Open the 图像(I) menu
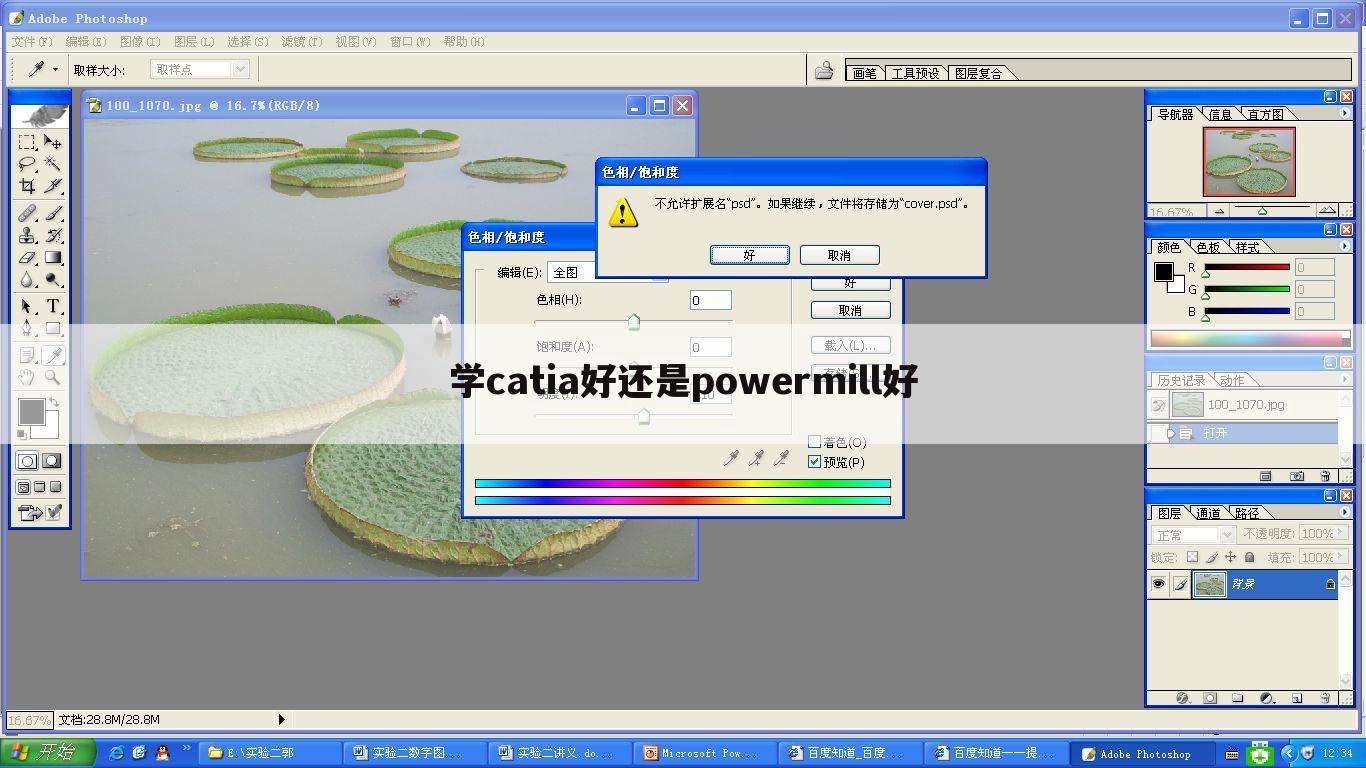This screenshot has width=1366, height=768. coord(140,42)
